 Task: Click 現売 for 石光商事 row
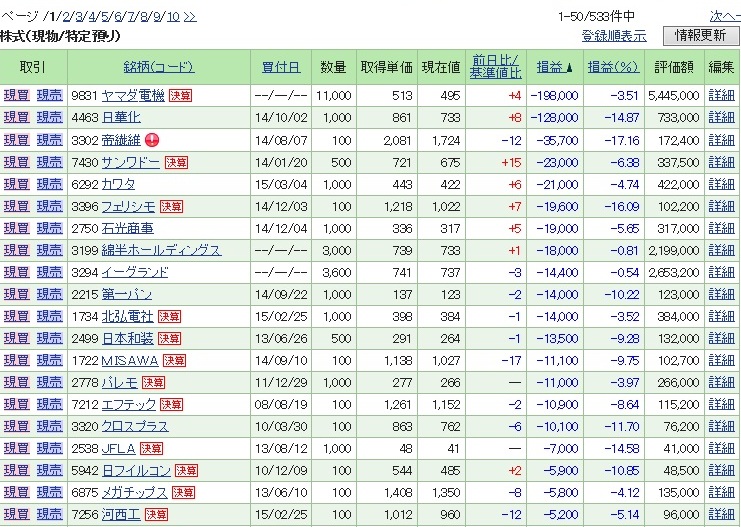(x=50, y=228)
